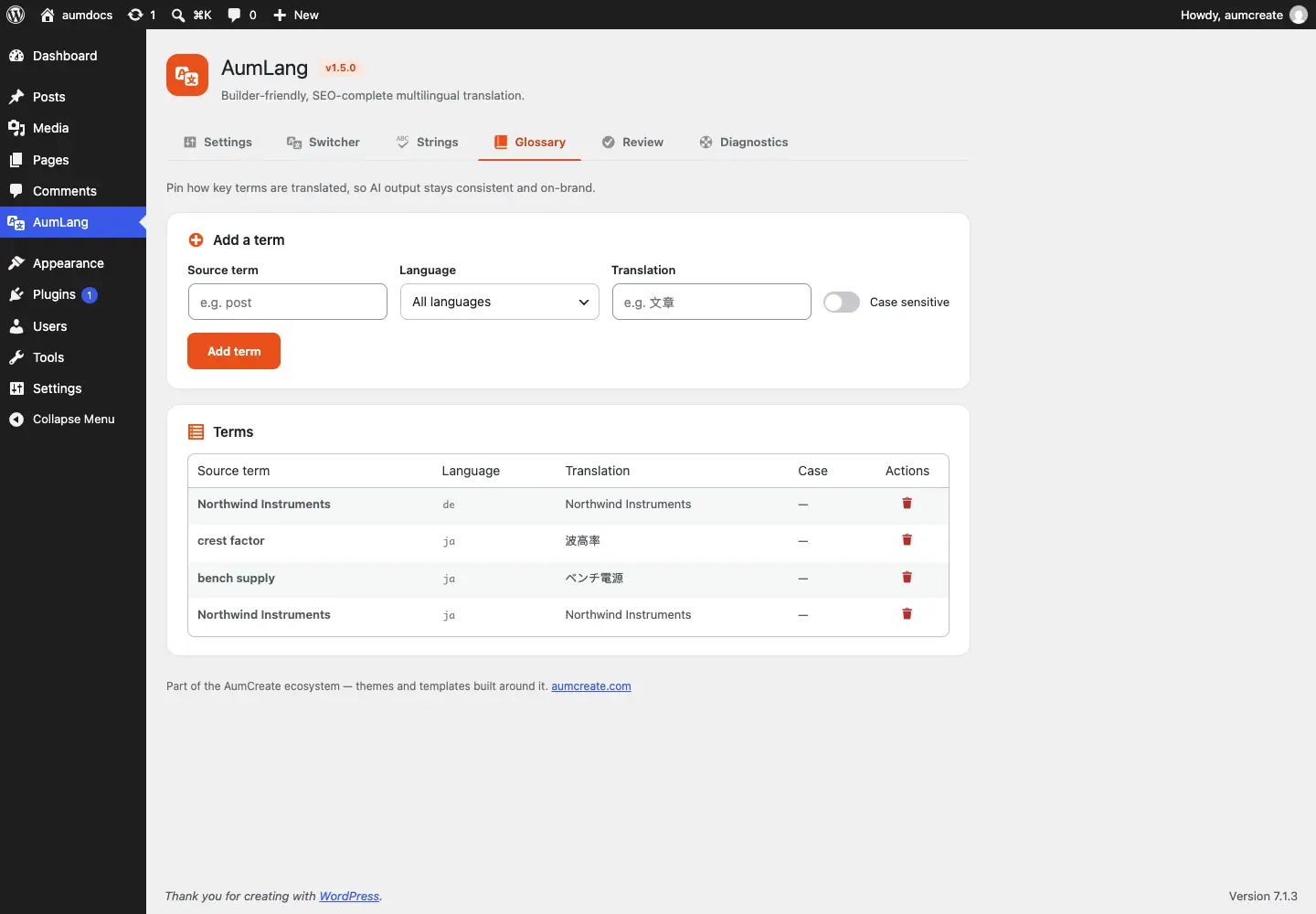
Task: Switch to the Strings tab
Action: (x=427, y=142)
